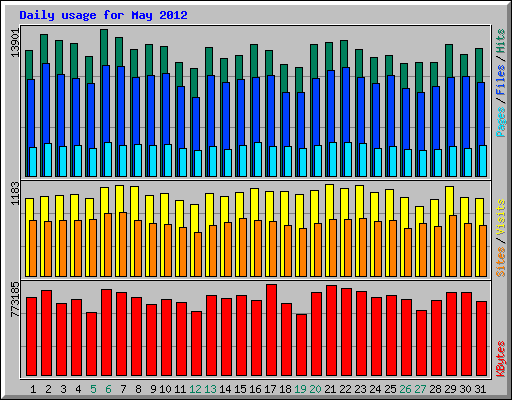Click day label 29 on the axis

(450, 389)
